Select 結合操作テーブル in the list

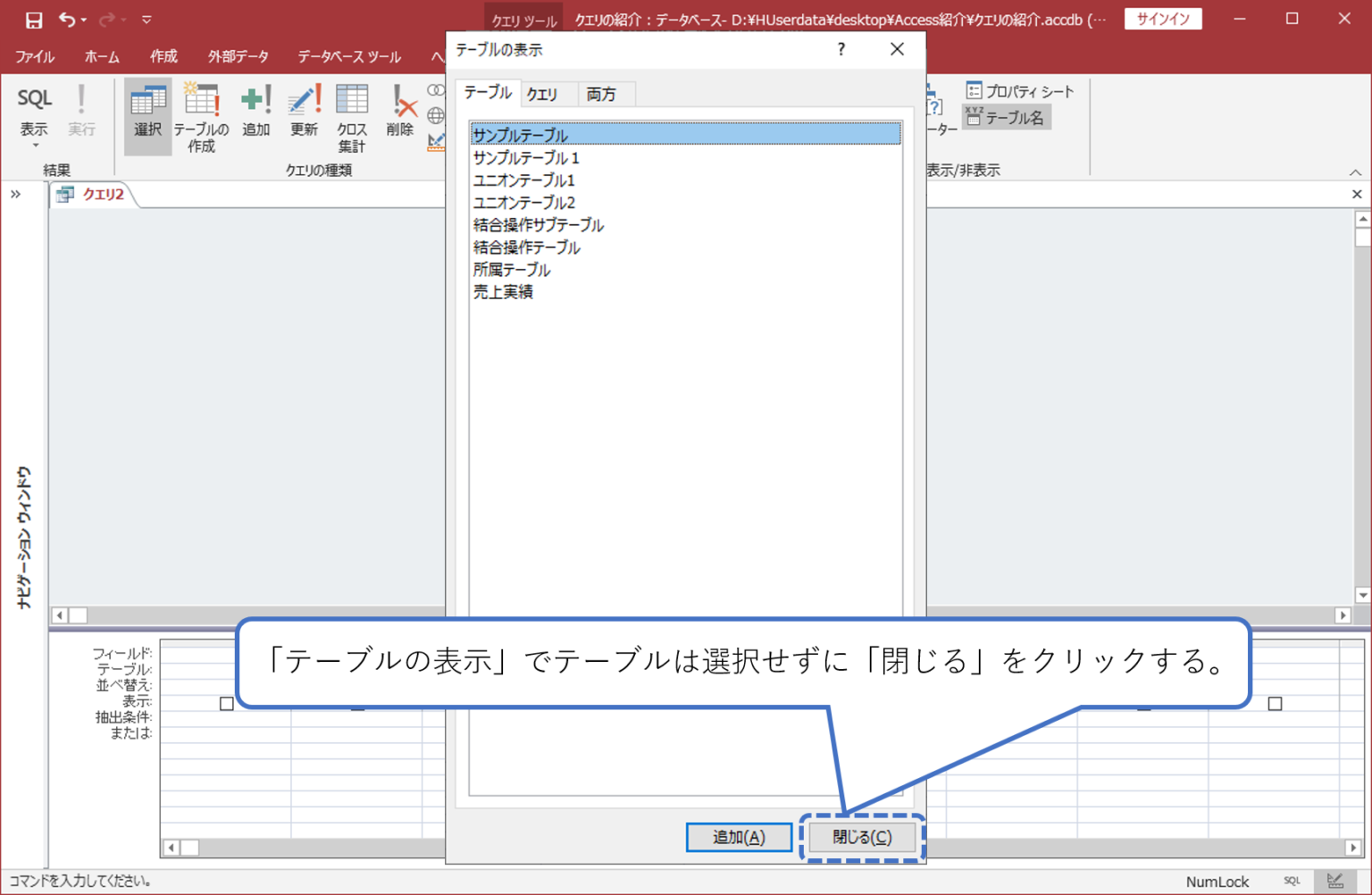pos(685,247)
